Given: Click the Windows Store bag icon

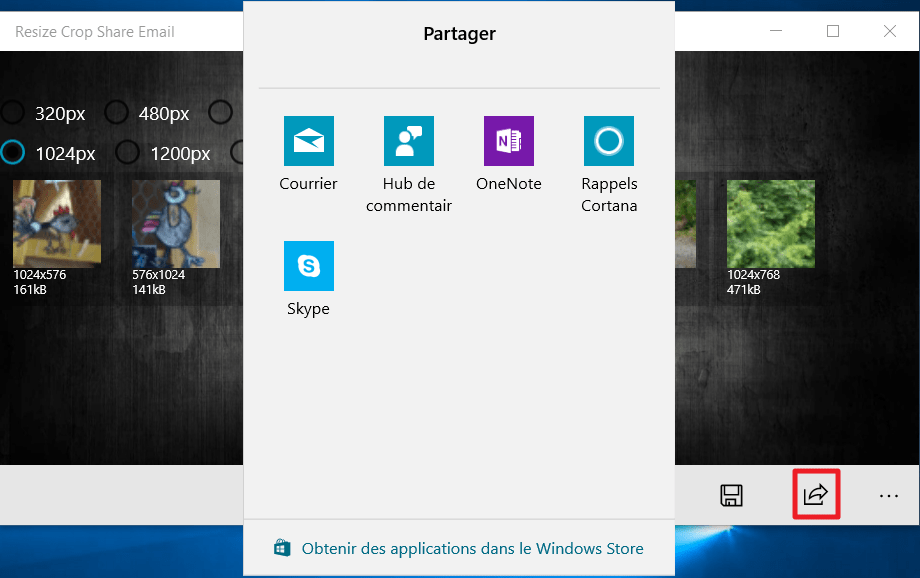Looking at the screenshot, I should pyautogui.click(x=282, y=548).
